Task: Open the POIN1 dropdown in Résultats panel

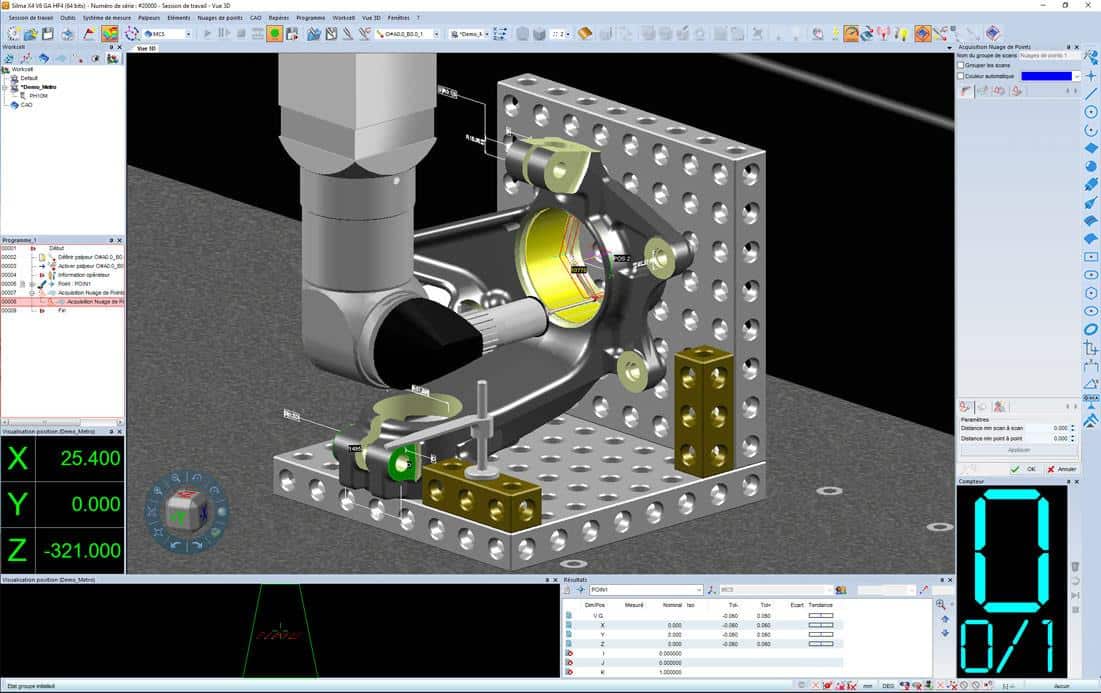Action: pyautogui.click(x=646, y=590)
